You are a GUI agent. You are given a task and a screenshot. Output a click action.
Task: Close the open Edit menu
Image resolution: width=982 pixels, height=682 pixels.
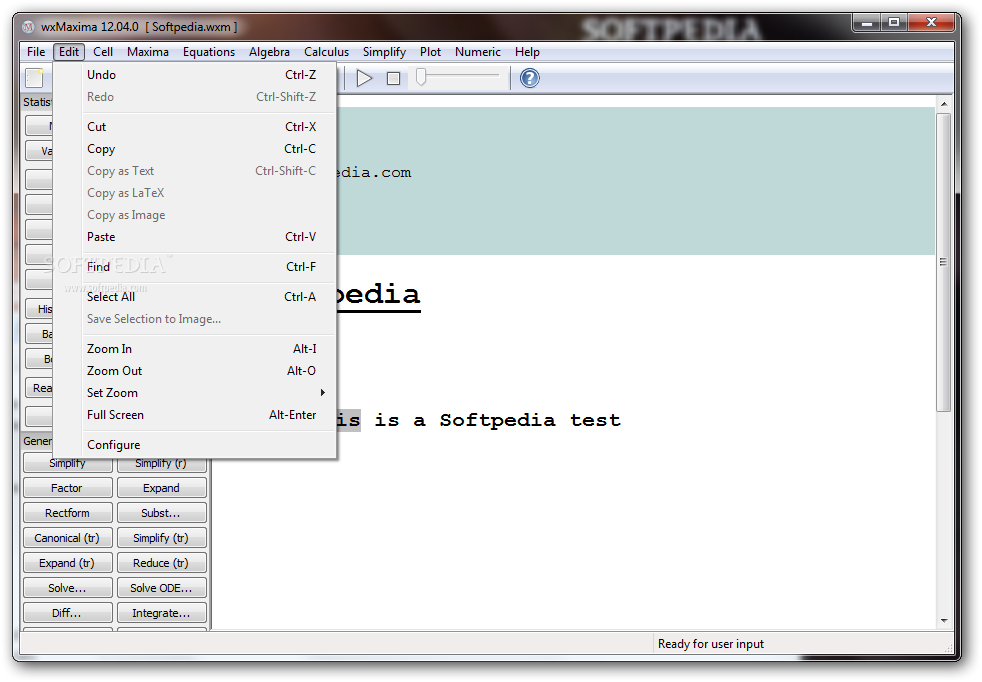click(69, 52)
